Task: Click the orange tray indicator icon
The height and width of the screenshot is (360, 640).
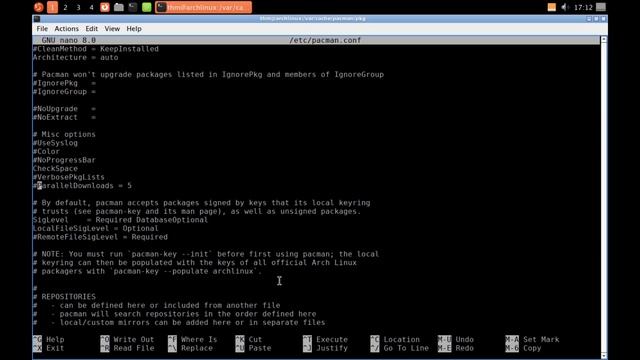Action: click(x=551, y=7)
